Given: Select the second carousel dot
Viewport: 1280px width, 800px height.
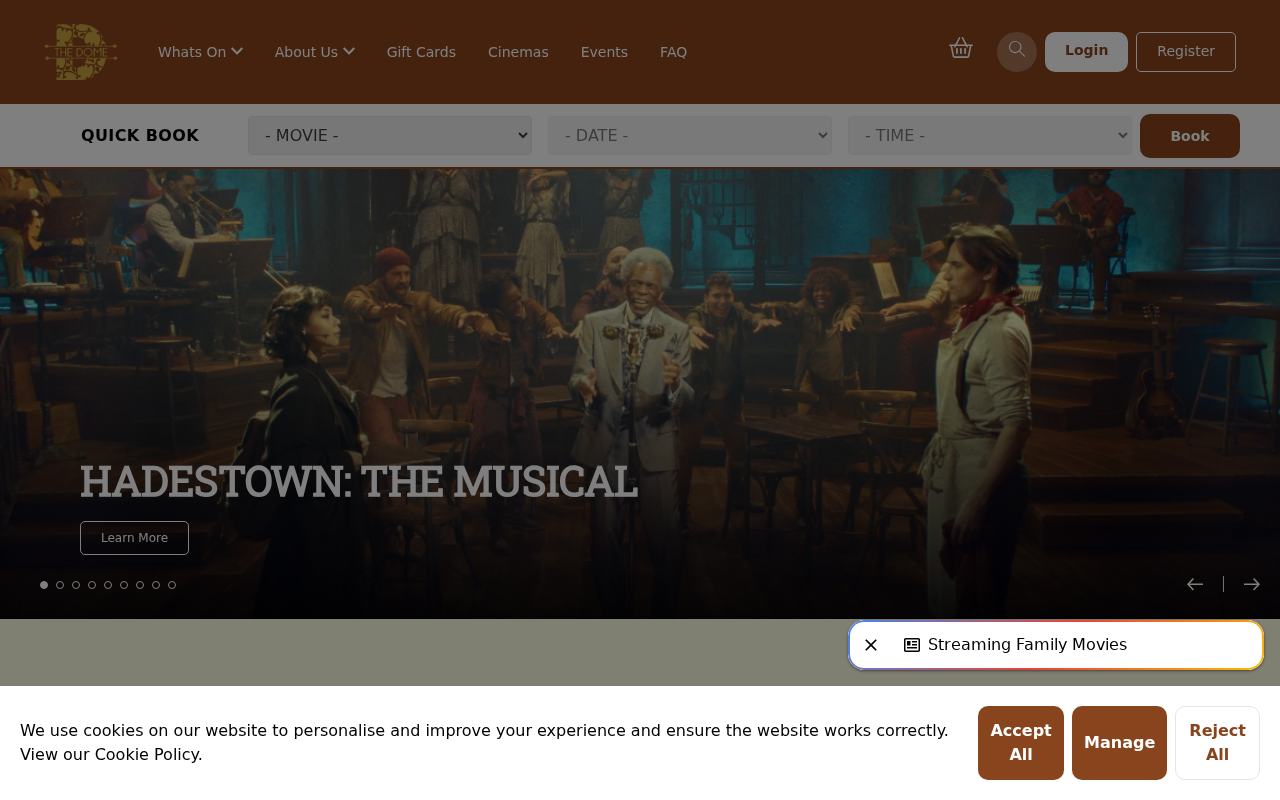Looking at the screenshot, I should pyautogui.click(x=60, y=585).
